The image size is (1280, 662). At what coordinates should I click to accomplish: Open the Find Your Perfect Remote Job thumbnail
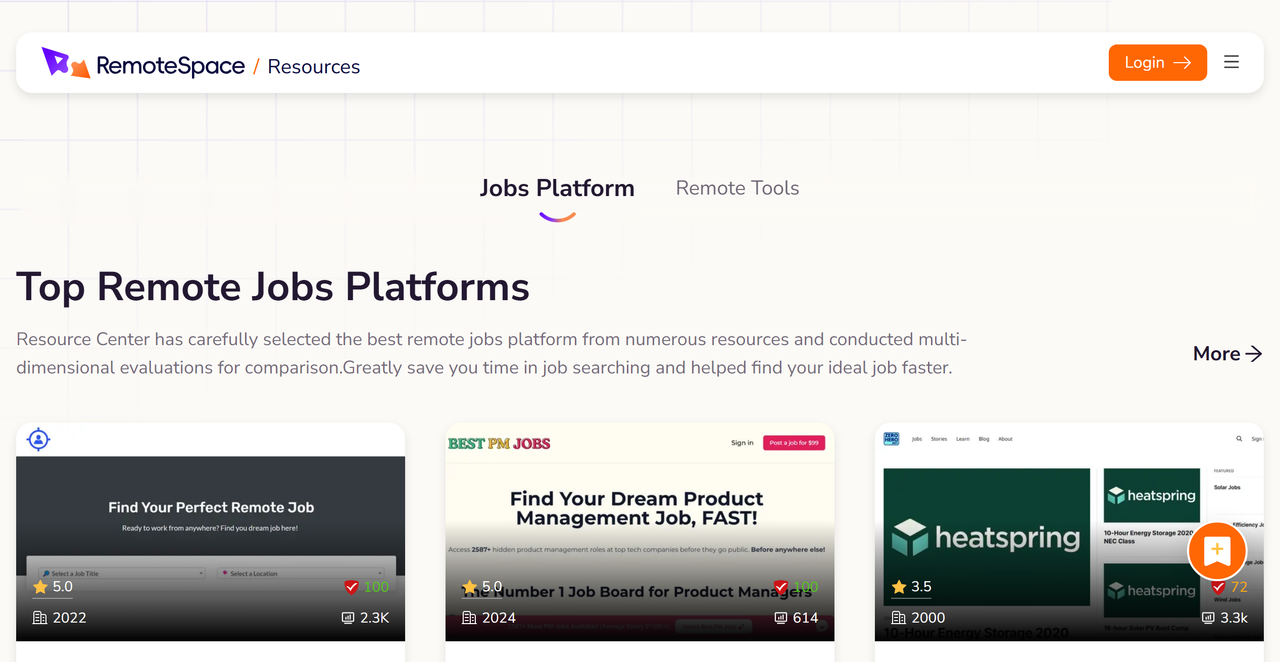coord(211,532)
